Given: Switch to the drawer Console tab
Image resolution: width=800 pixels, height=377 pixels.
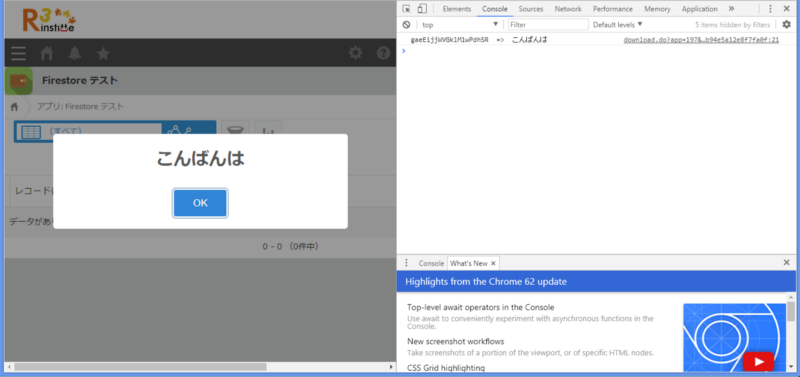Looking at the screenshot, I should click(431, 263).
